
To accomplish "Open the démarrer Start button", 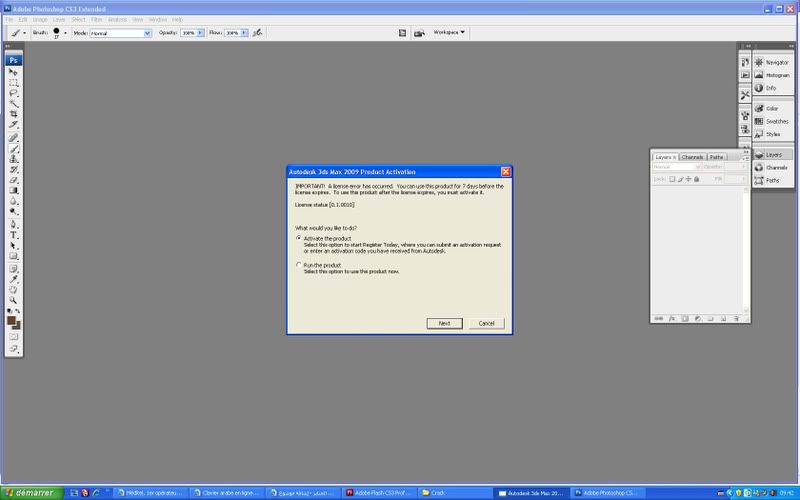I will 32,493.
